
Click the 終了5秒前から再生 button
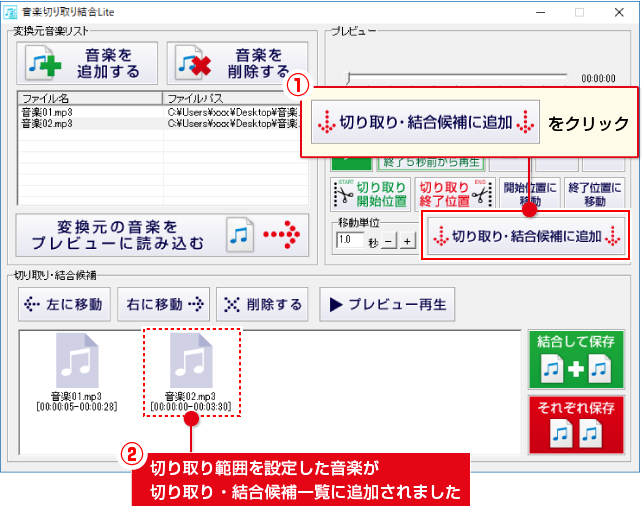(x=431, y=163)
